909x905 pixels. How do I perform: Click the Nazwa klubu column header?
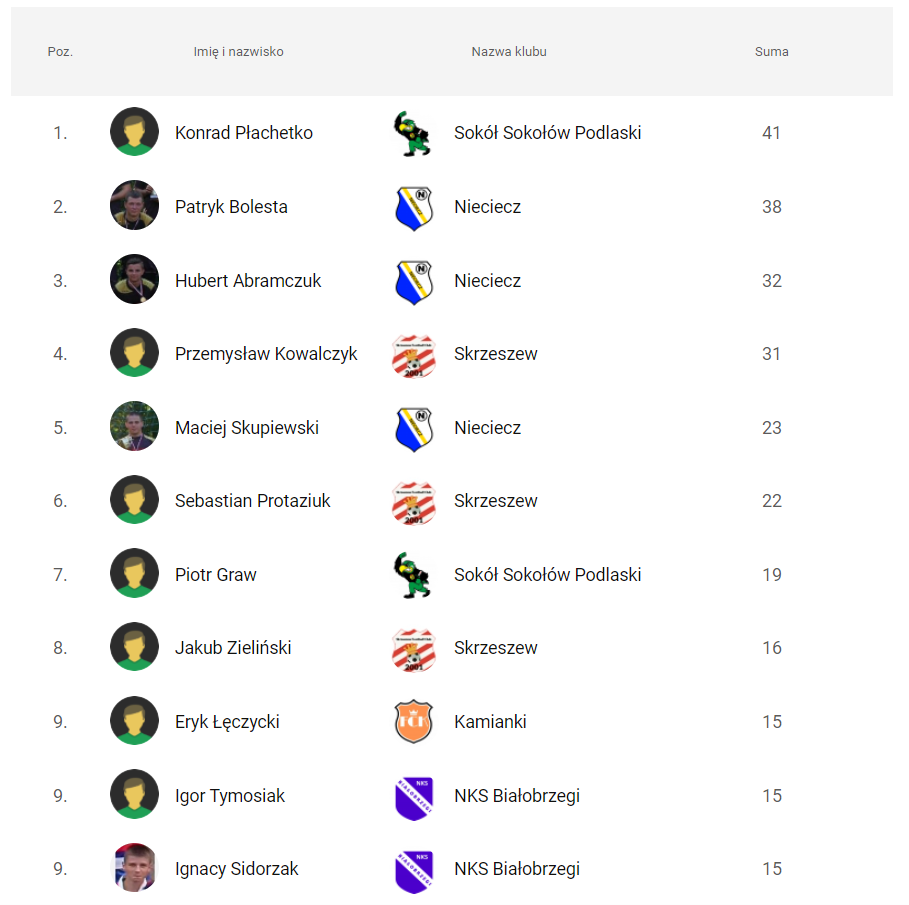508,52
